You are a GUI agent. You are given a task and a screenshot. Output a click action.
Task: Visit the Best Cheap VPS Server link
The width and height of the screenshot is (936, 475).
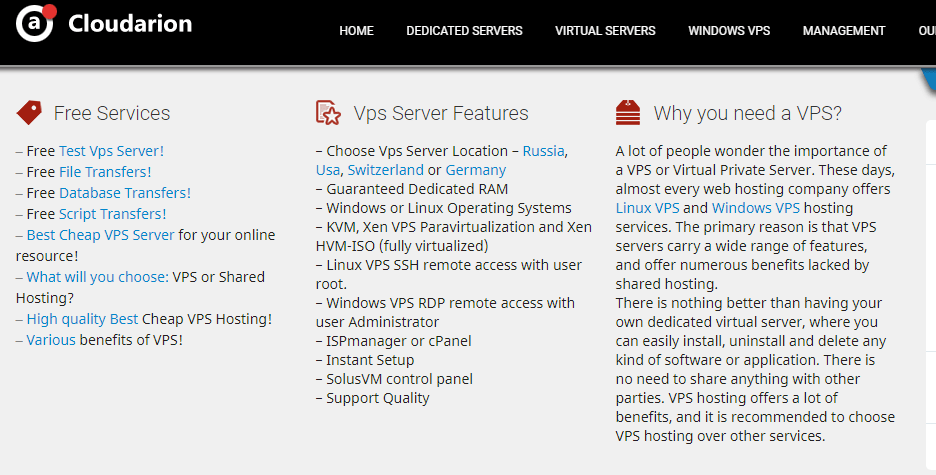point(100,235)
